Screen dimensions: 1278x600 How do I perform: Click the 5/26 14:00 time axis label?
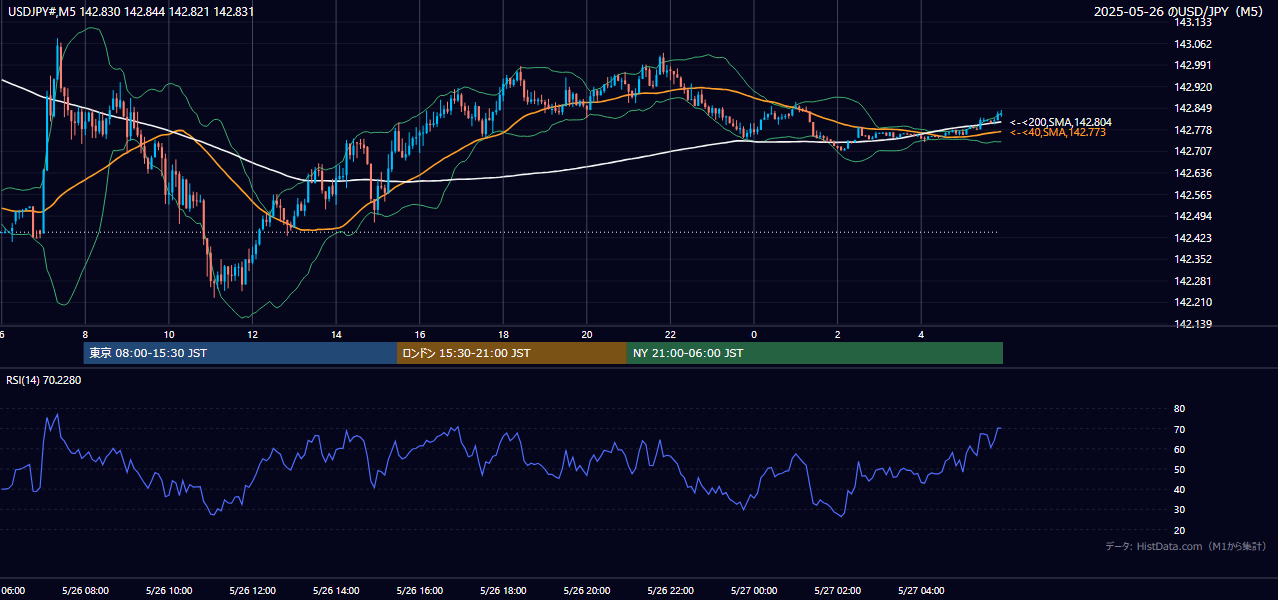point(336,591)
